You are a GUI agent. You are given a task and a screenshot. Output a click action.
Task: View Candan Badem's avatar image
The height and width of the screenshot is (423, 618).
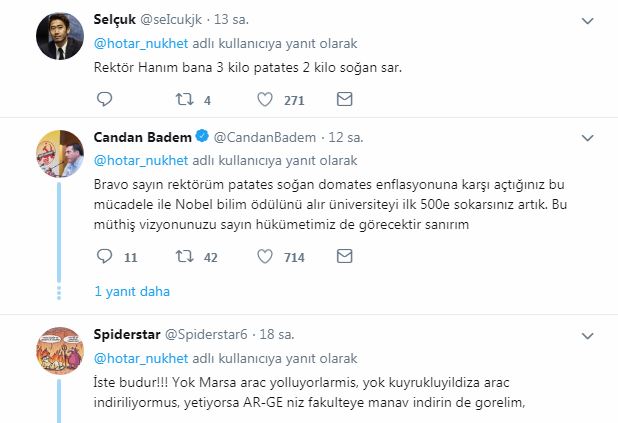[59, 153]
